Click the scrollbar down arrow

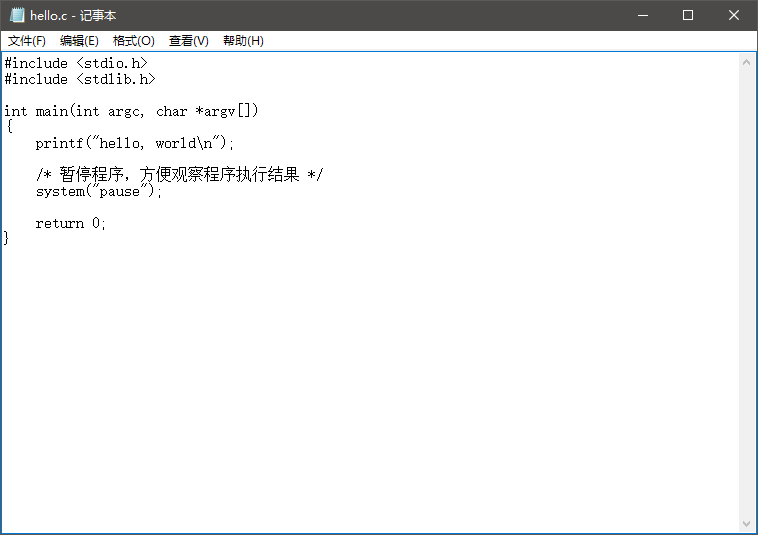coord(747,524)
